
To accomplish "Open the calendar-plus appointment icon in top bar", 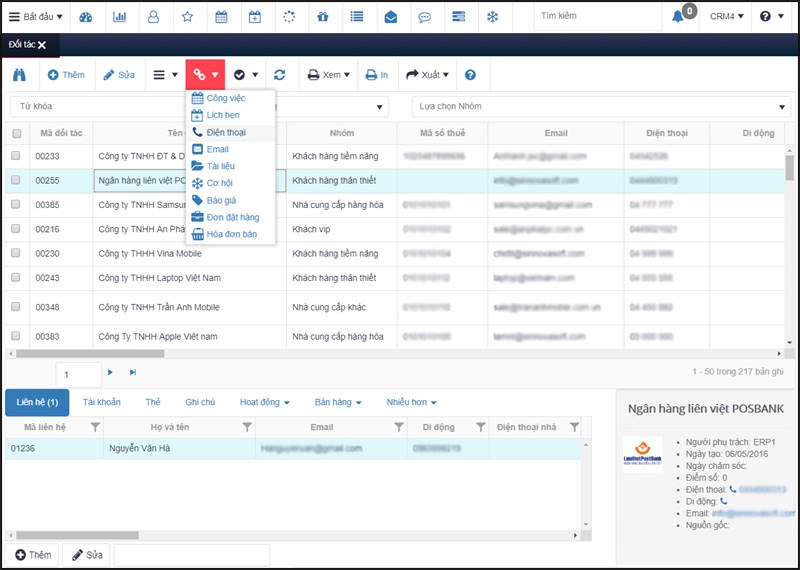I will tap(255, 17).
